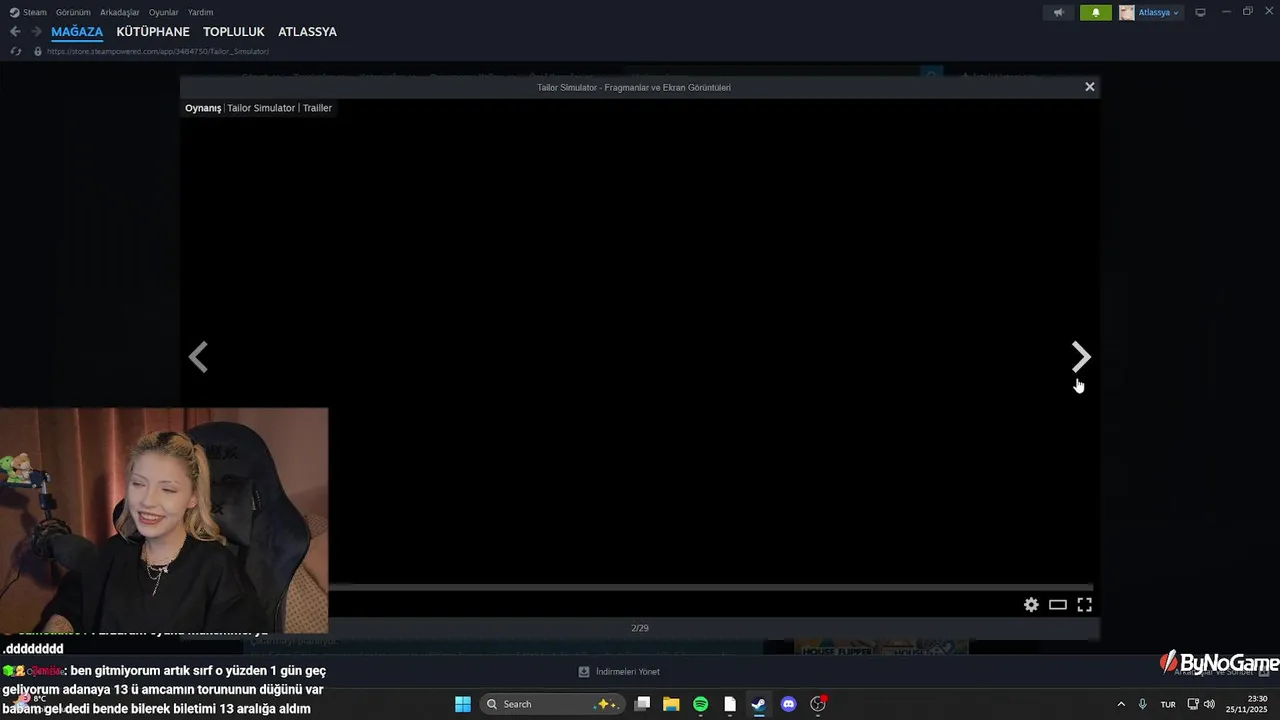Enter fullscreen in the video player
The width and height of the screenshot is (1280, 720).
pyautogui.click(x=1084, y=604)
